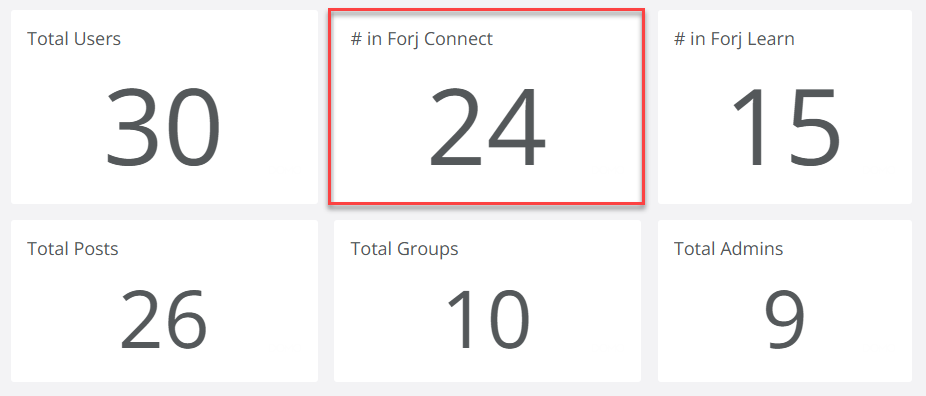This screenshot has height=396, width=926.
Task: Click the number 10 under Total Groups
Action: point(488,319)
